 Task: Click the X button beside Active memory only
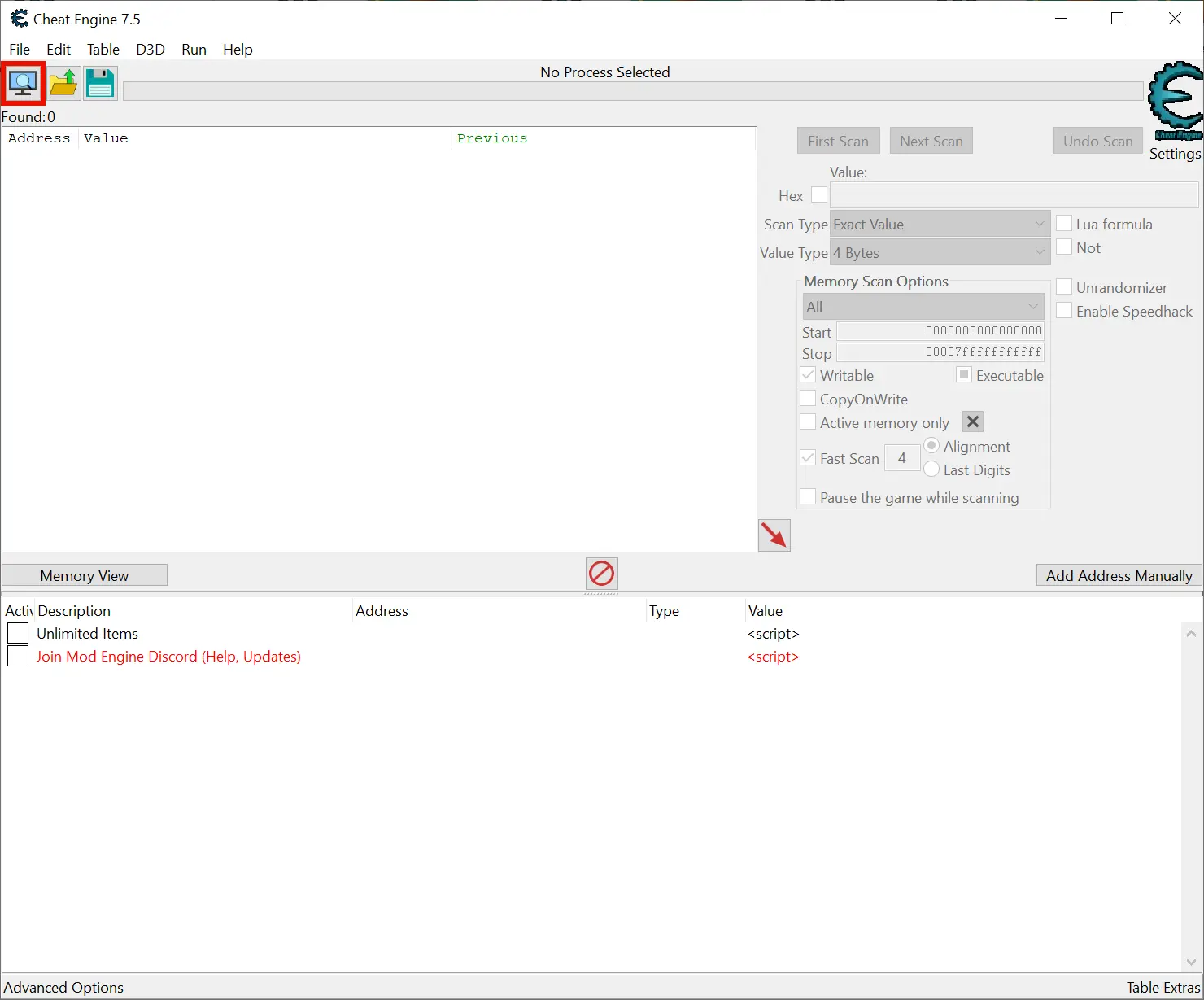point(973,421)
